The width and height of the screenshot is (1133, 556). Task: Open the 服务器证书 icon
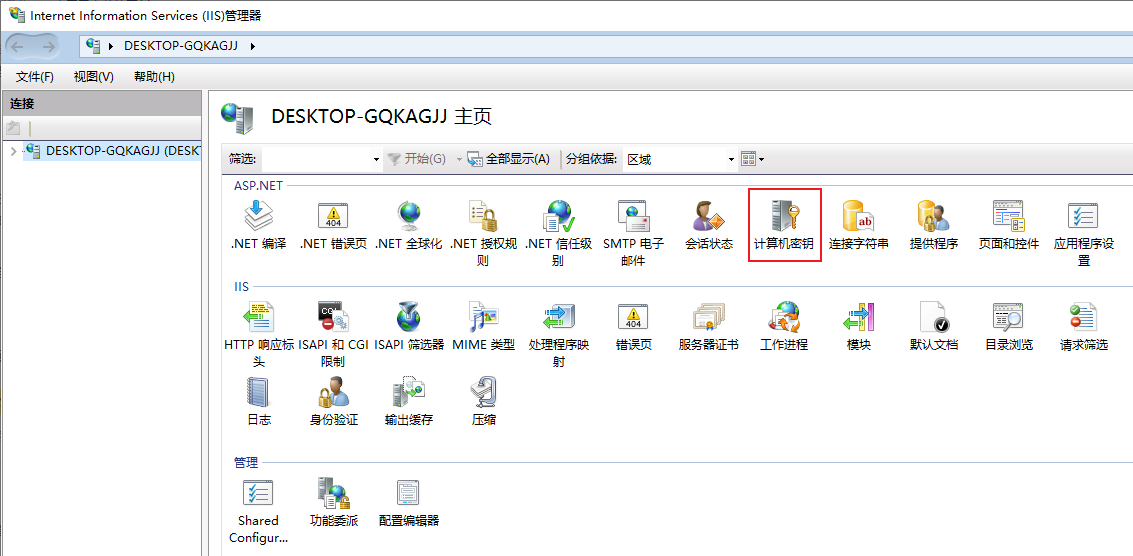coord(708,317)
